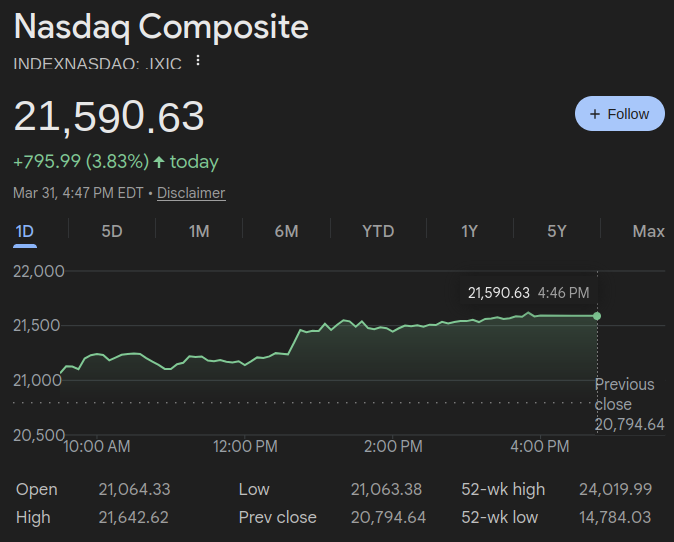The height and width of the screenshot is (542, 674).
Task: Click the green up arrow beside today
Action: tap(159, 162)
